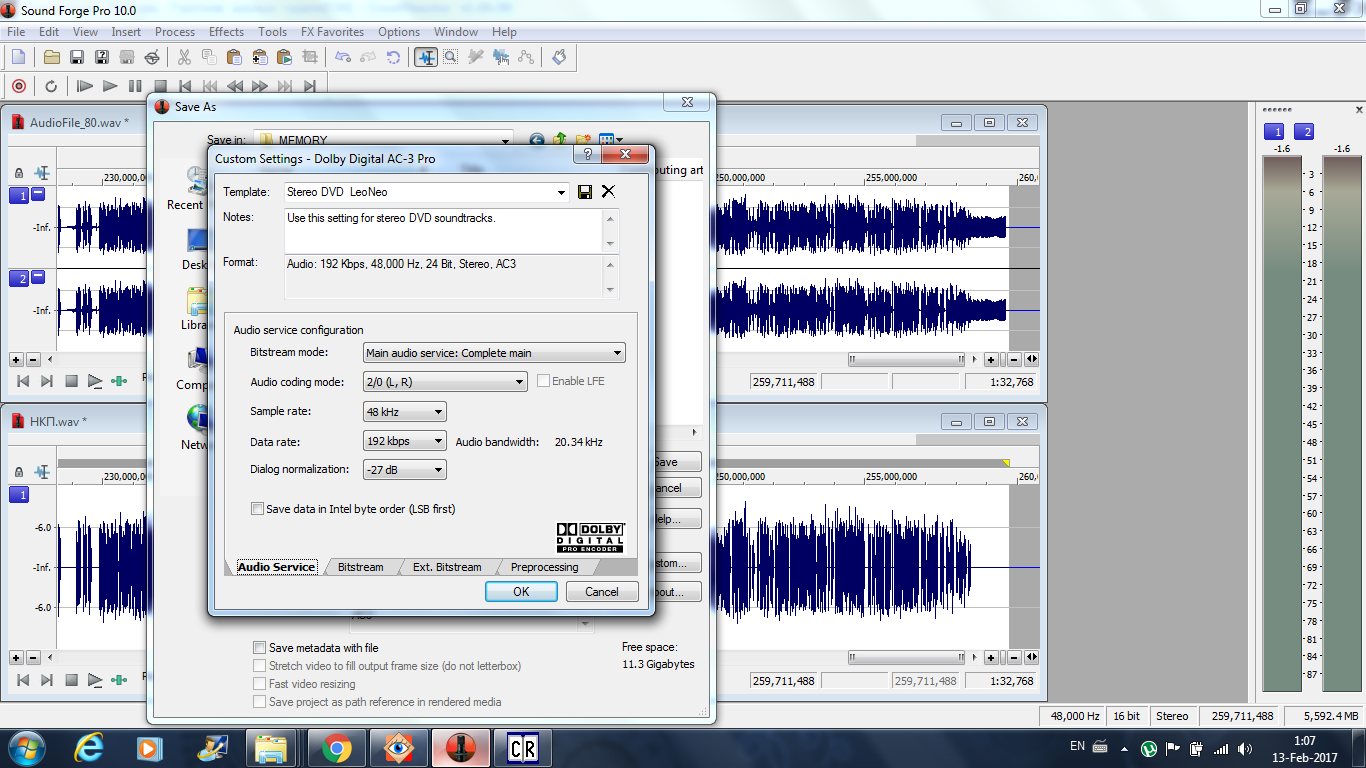This screenshot has width=1366, height=768.
Task: Select the Edit tool icon
Action: 426,57
